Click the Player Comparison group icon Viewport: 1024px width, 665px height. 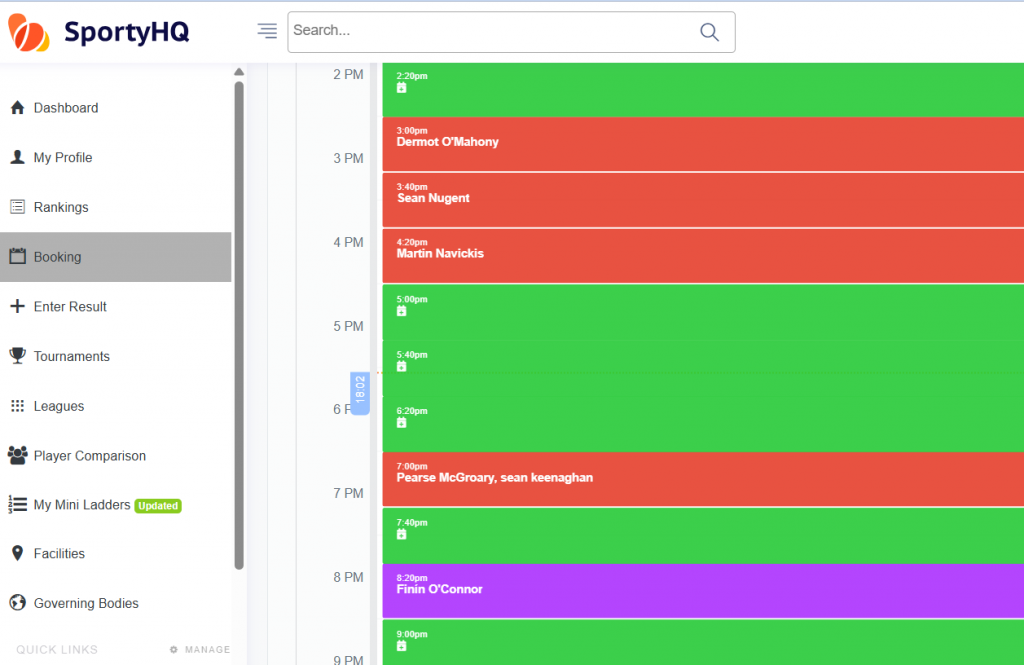[x=17, y=456]
